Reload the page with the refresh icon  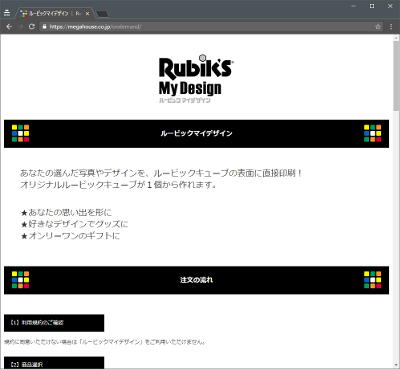click(32, 27)
